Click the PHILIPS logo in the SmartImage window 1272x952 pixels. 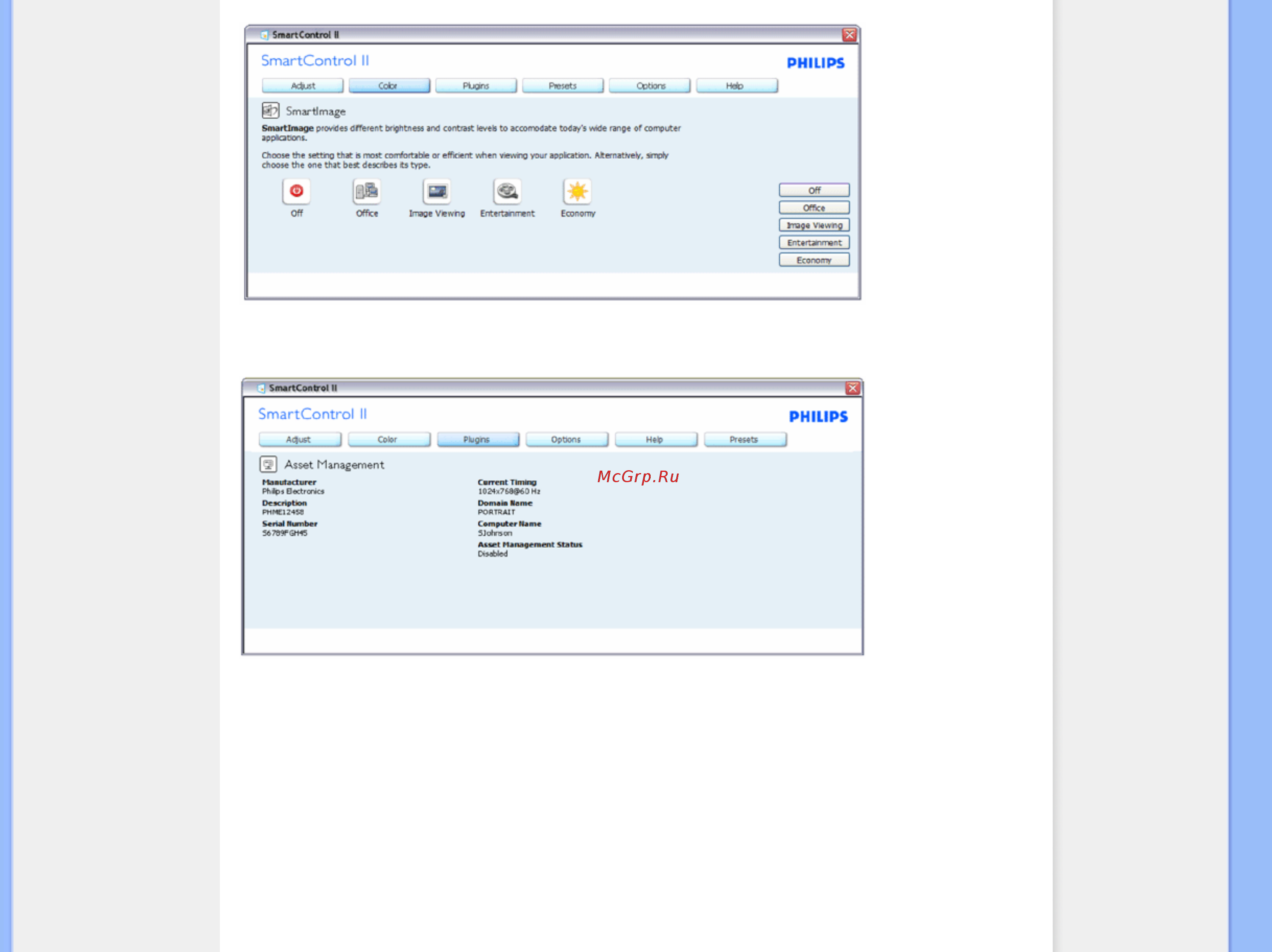pyautogui.click(x=816, y=63)
